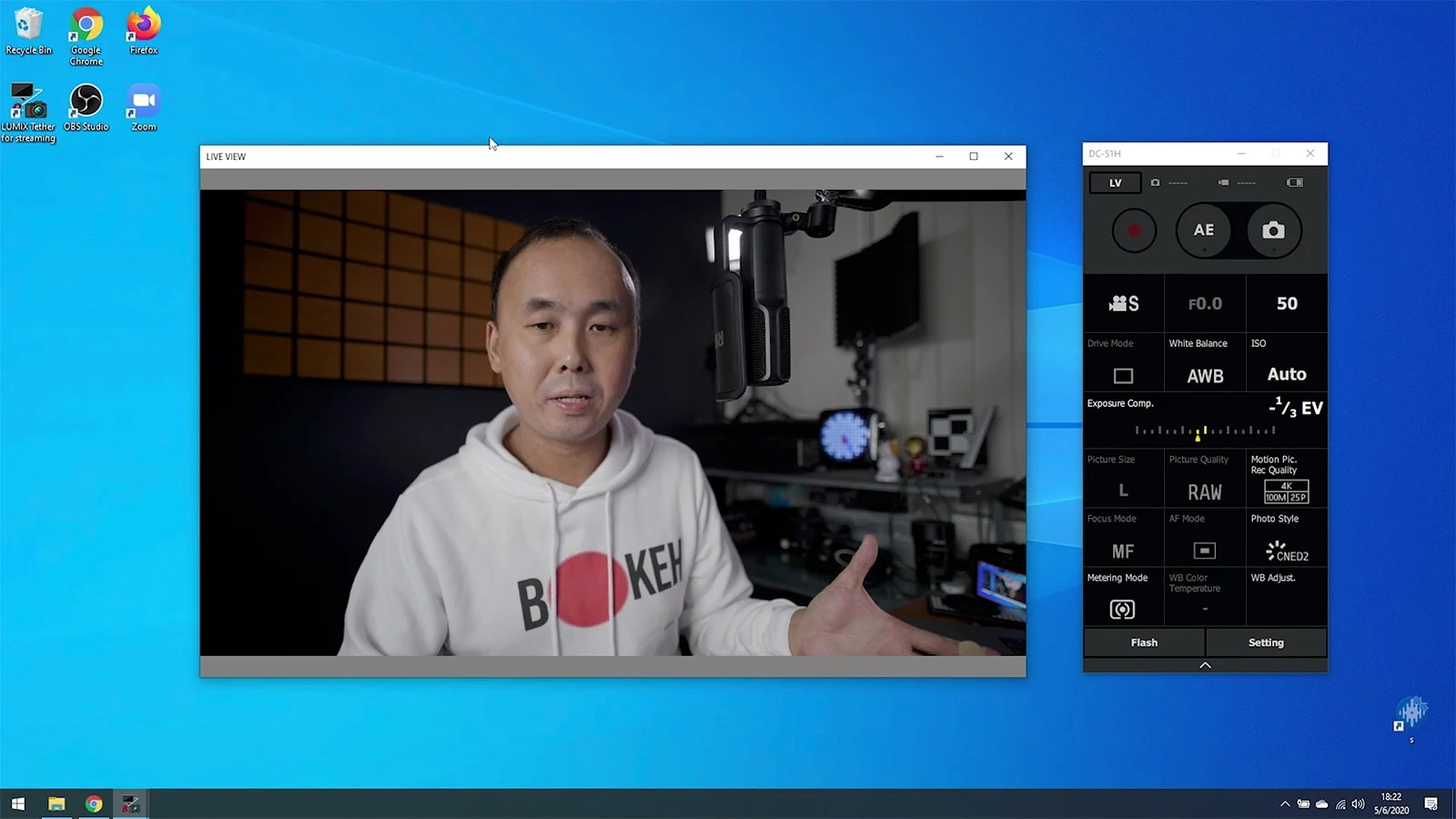The image size is (1456, 819).
Task: Open the Metering Mode icon
Action: (x=1121, y=610)
